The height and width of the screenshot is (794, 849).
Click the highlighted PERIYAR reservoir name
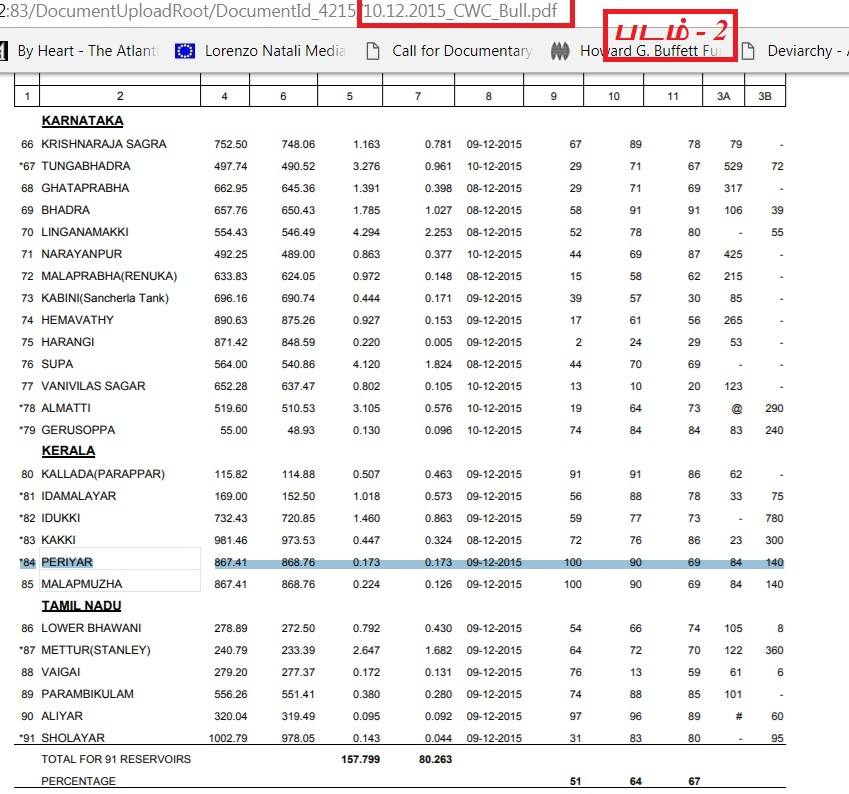[67, 562]
